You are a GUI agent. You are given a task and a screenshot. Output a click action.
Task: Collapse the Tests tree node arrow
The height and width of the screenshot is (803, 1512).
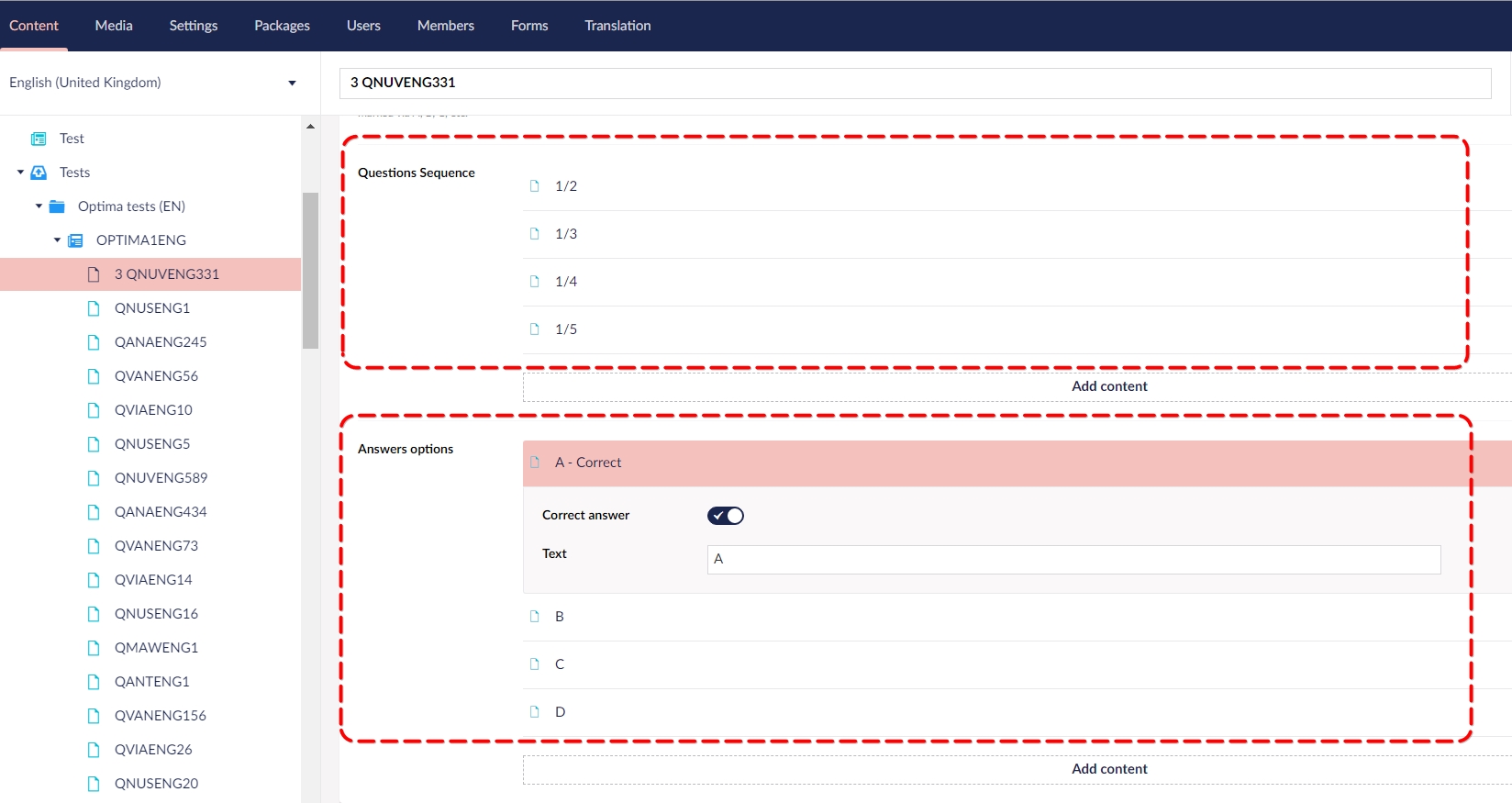click(20, 173)
